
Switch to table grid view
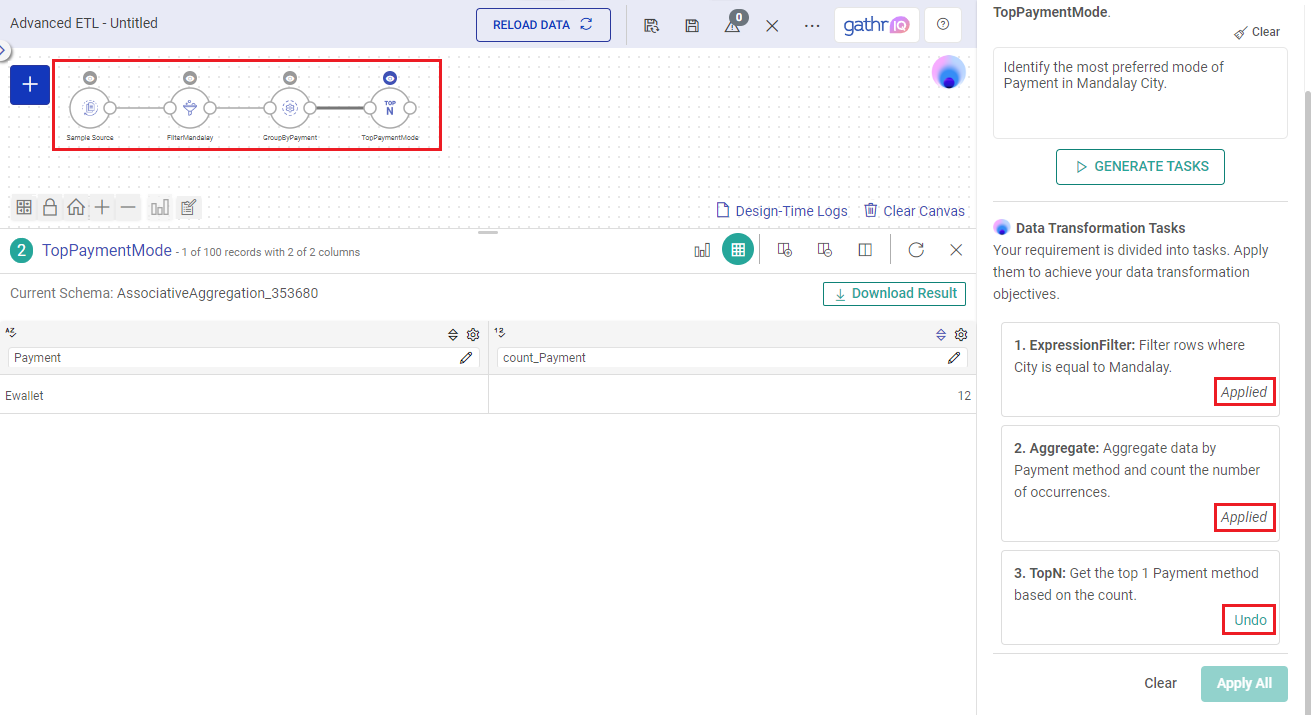click(x=738, y=250)
